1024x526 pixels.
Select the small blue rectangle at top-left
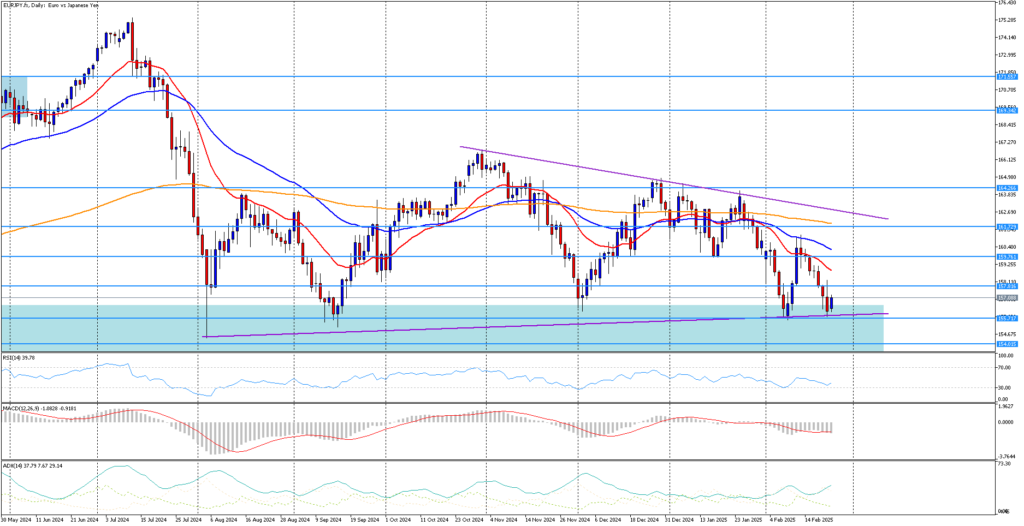(x=13, y=88)
